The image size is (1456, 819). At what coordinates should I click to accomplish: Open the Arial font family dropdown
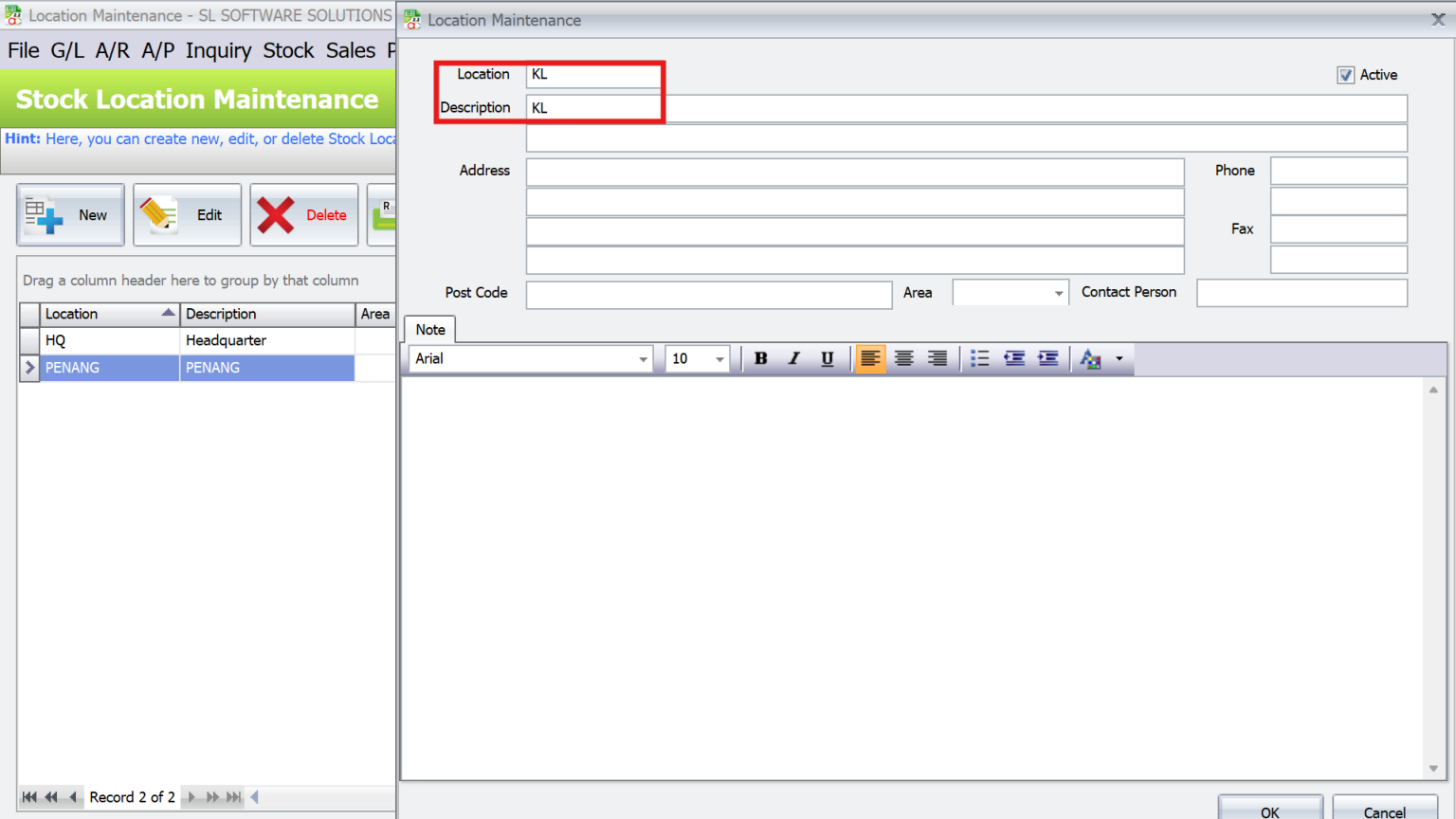click(643, 358)
